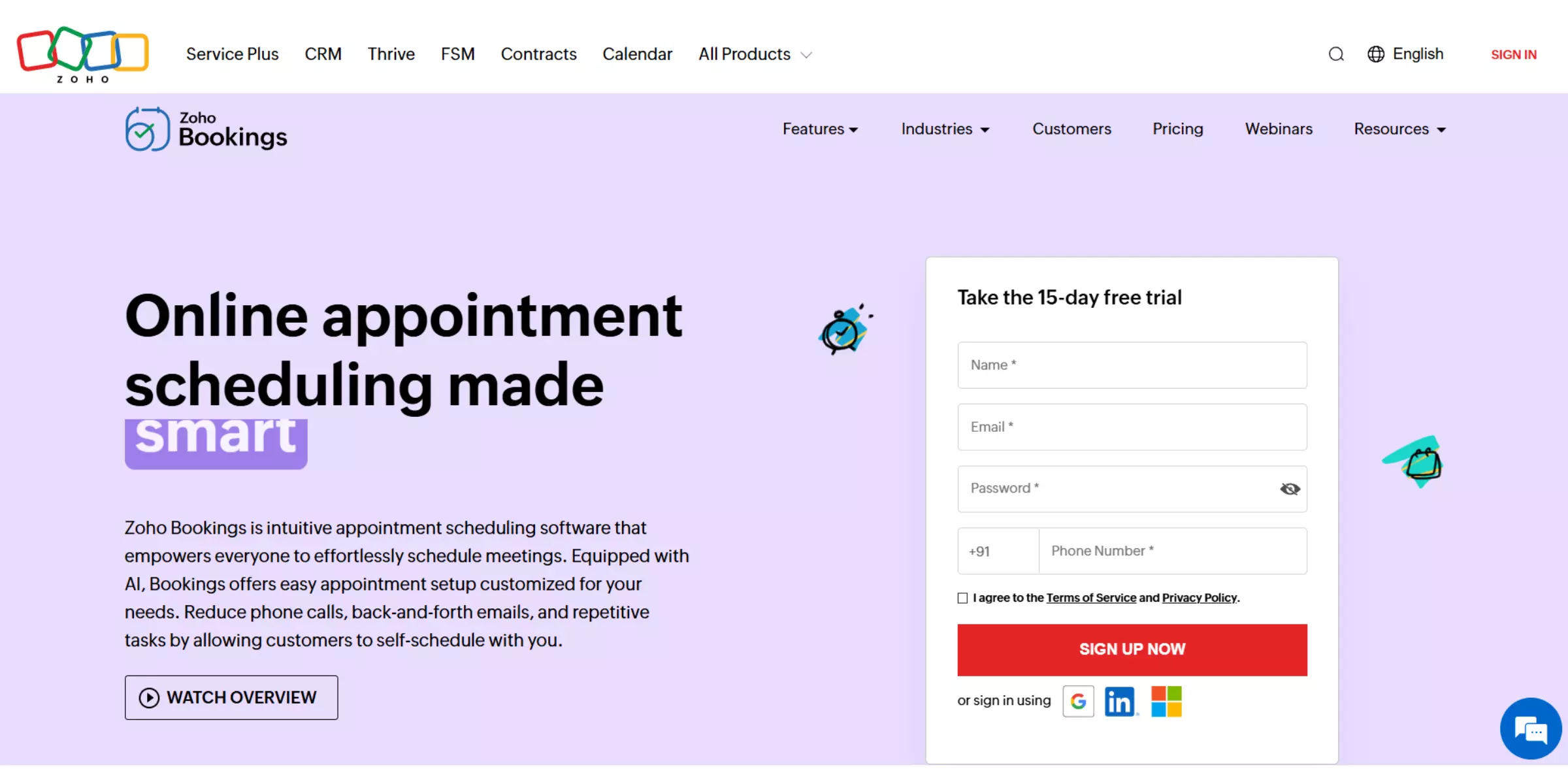Select the Zoho Bookings logo
Image resolution: width=1568 pixels, height=784 pixels.
(205, 129)
